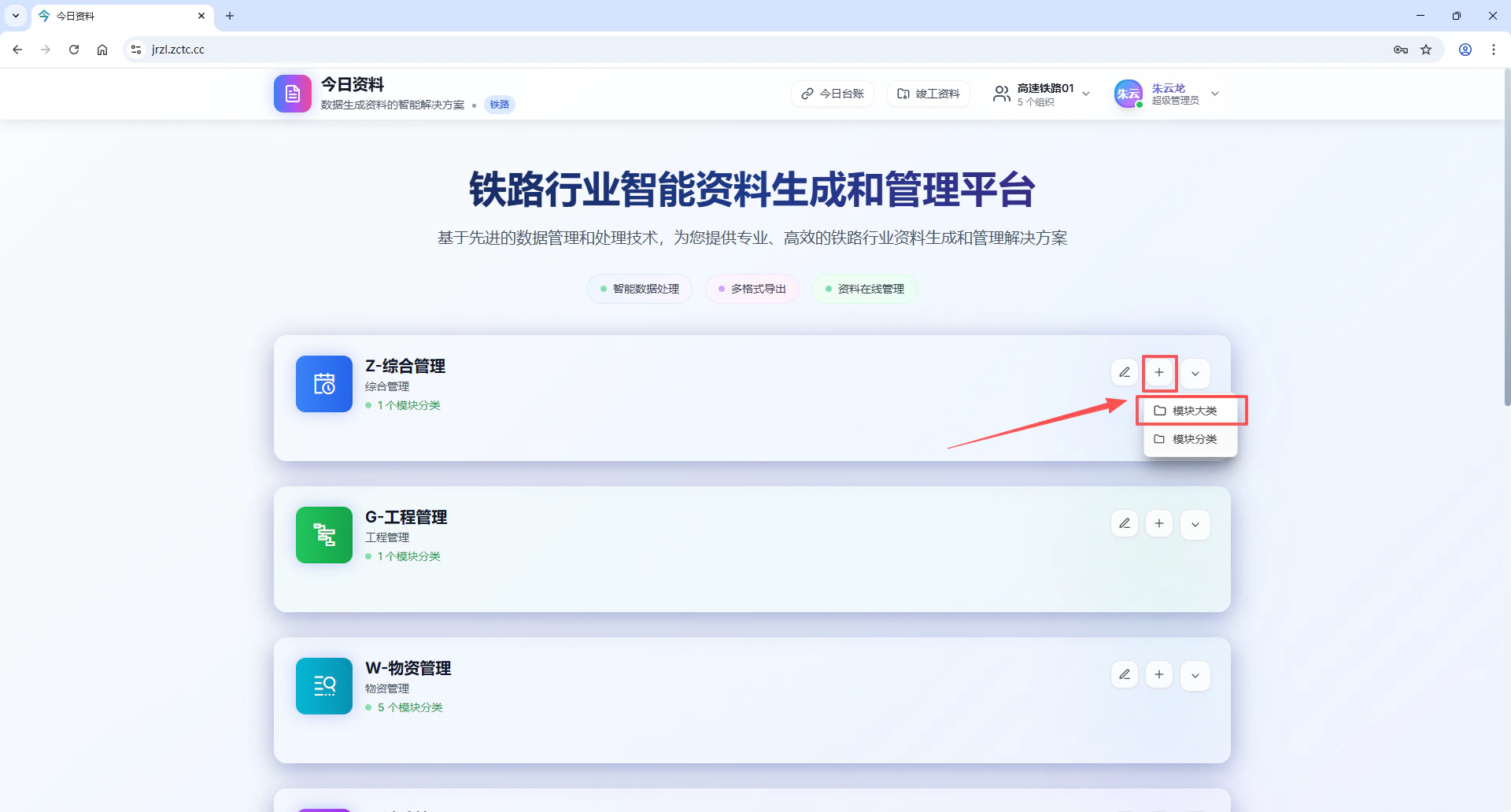The width and height of the screenshot is (1511, 812).
Task: Click the 铁路 tag badge
Action: pyautogui.click(x=499, y=105)
